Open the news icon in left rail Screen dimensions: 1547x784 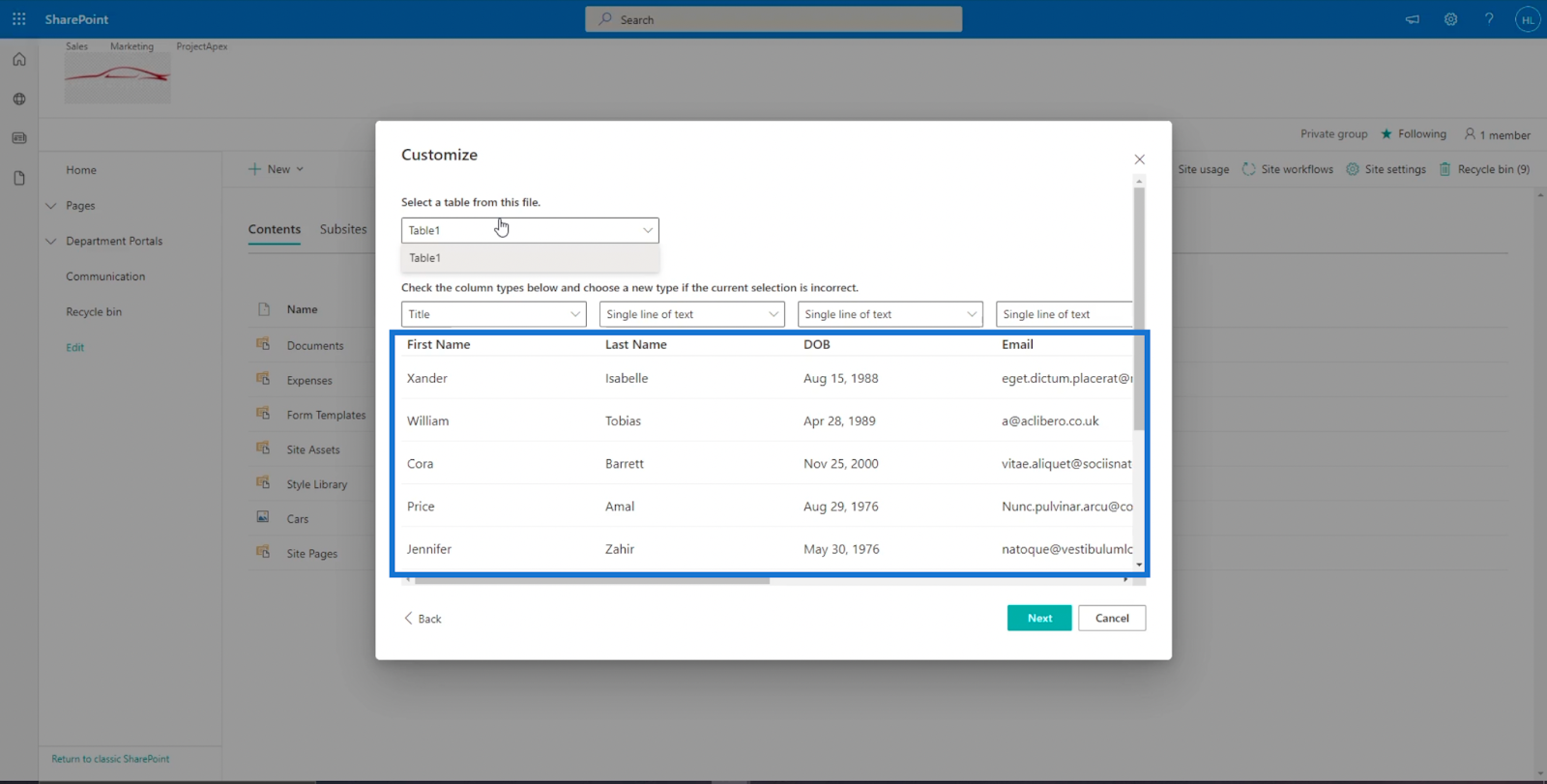tap(19, 138)
